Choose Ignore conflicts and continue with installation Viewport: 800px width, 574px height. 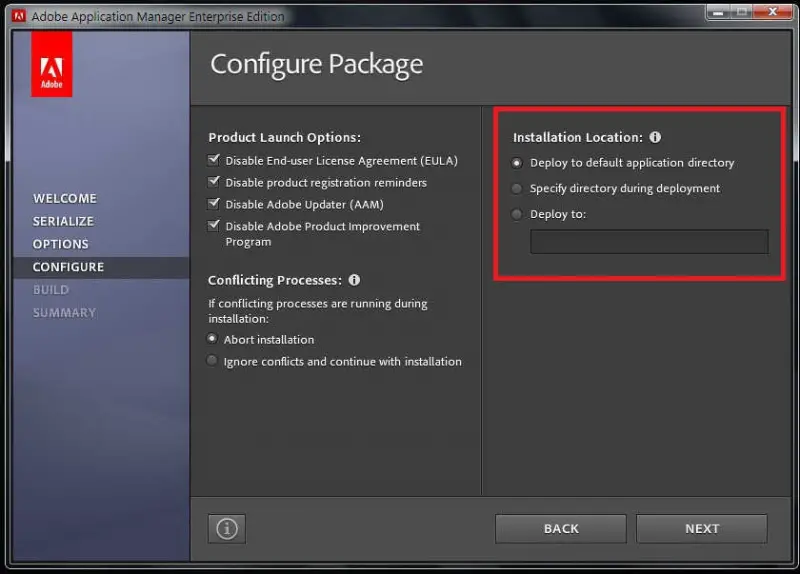(x=212, y=360)
